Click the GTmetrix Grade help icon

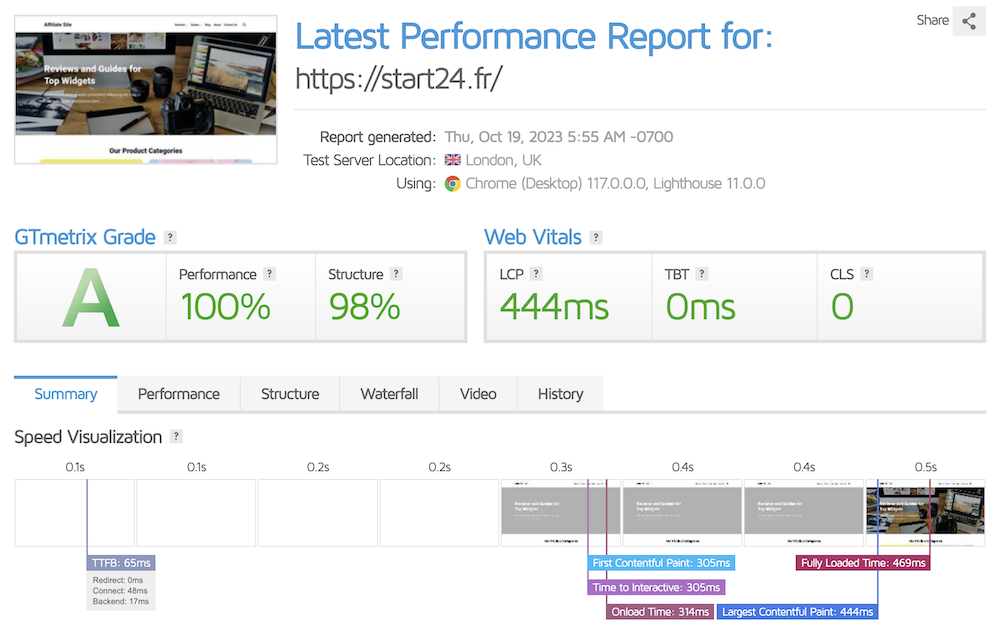[170, 238]
